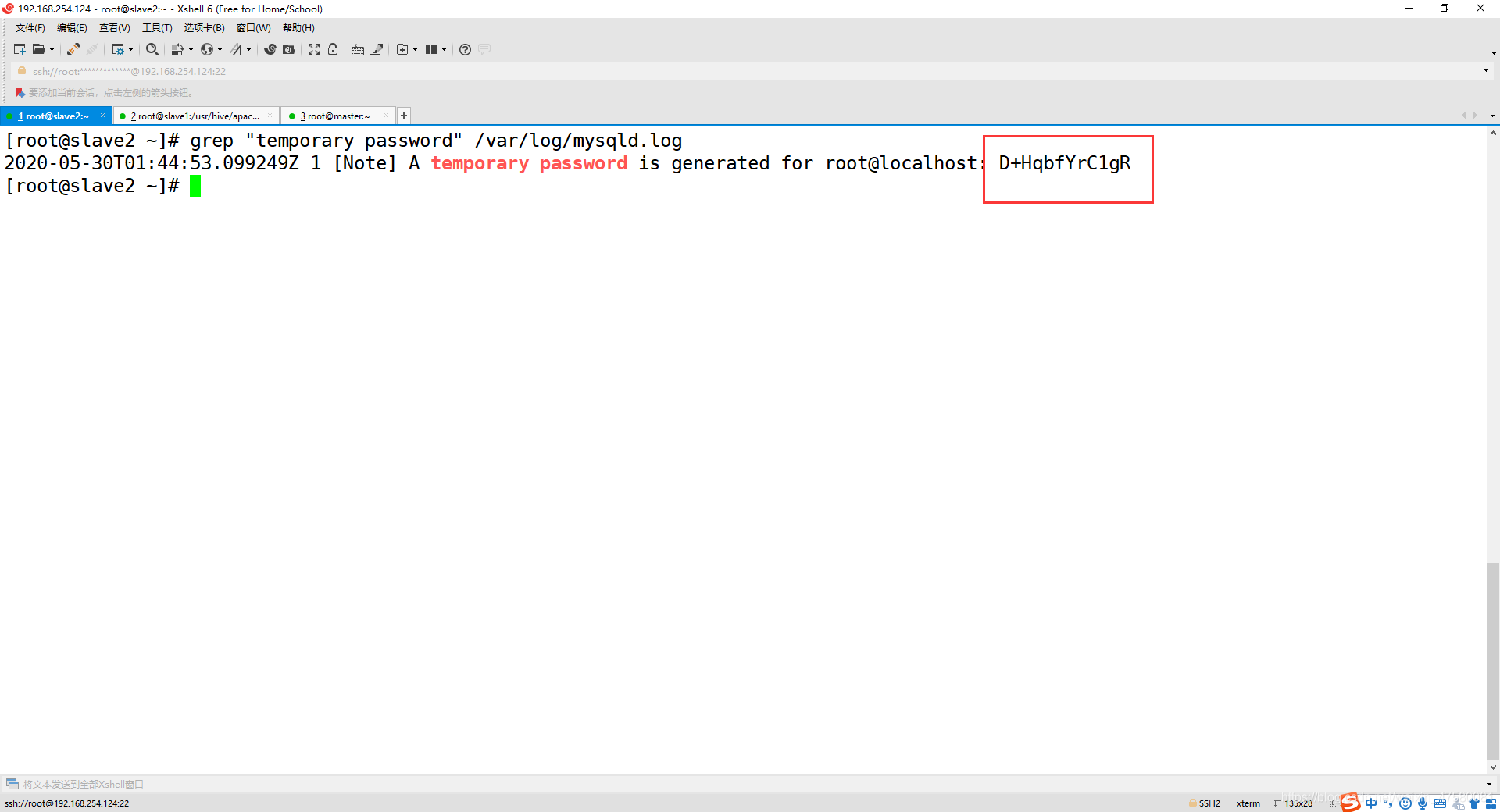Expand the new tab group dropdown arrow
The height and width of the screenshot is (812, 1500).
coord(415,49)
